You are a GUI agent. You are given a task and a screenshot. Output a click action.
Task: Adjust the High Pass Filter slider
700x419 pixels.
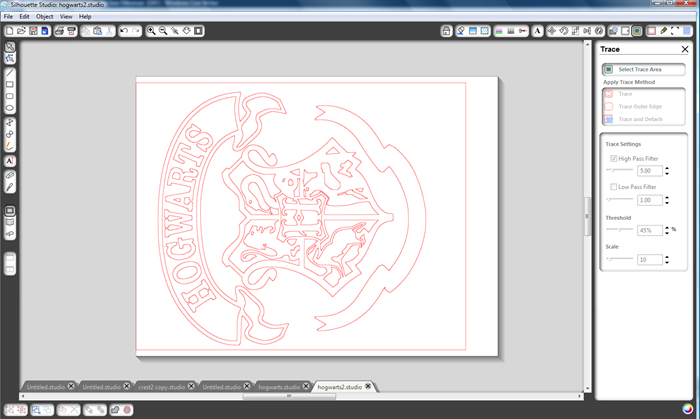[620, 170]
